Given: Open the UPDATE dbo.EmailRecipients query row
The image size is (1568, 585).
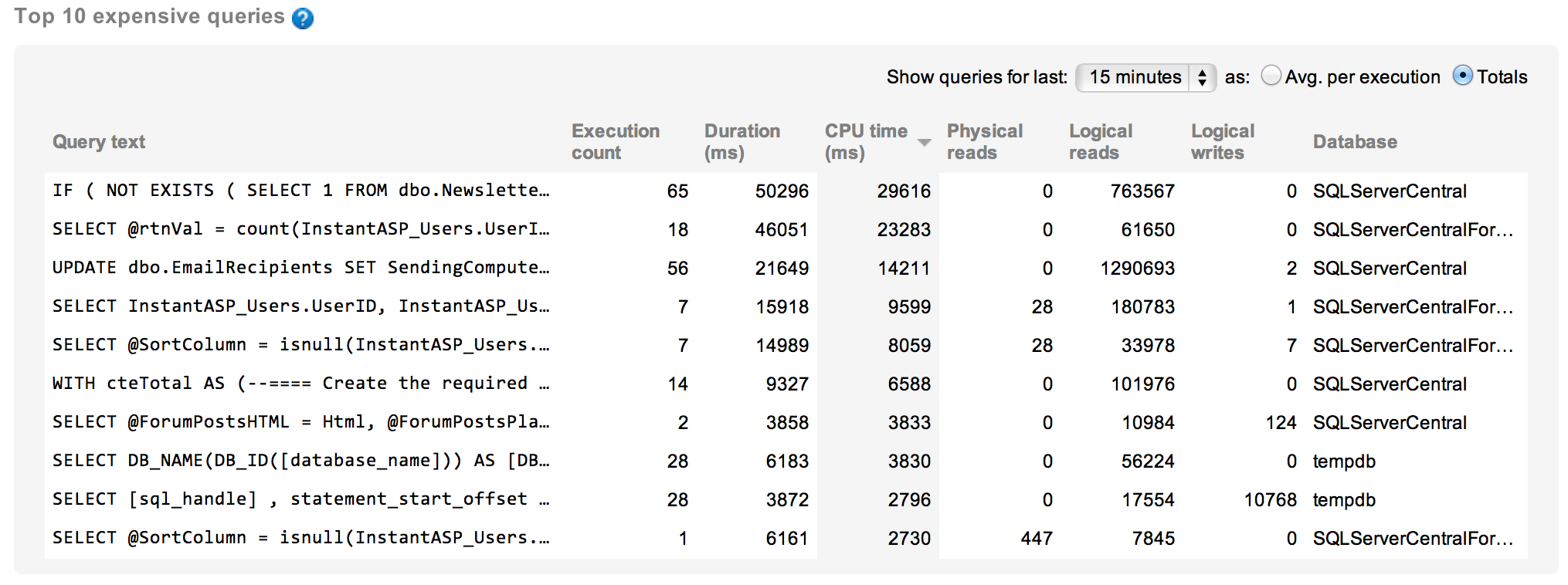Looking at the screenshot, I should click(300, 268).
